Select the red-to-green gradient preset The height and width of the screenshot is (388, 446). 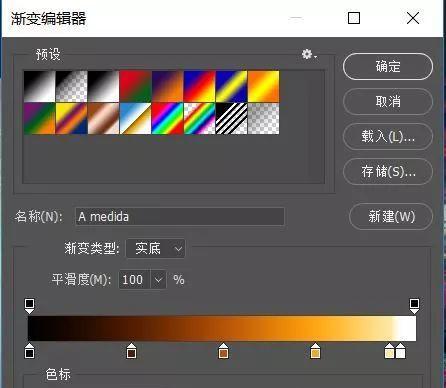[135, 86]
